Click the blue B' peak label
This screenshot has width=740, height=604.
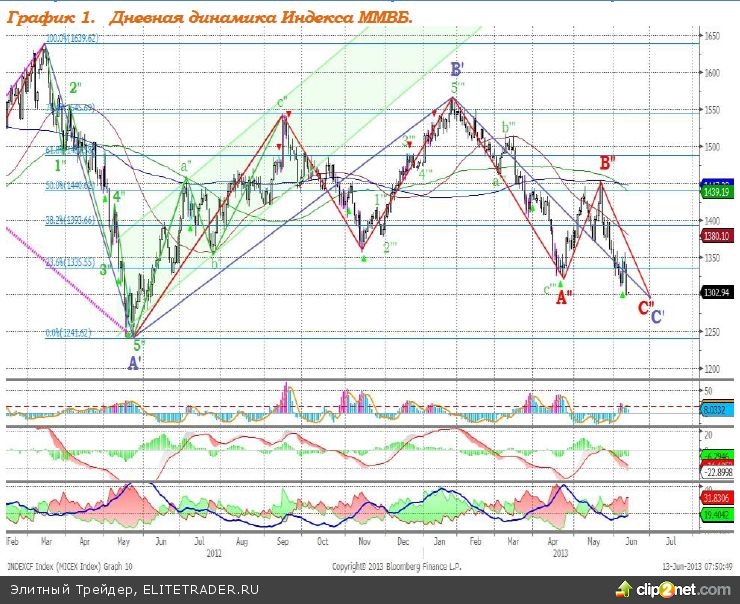click(457, 69)
